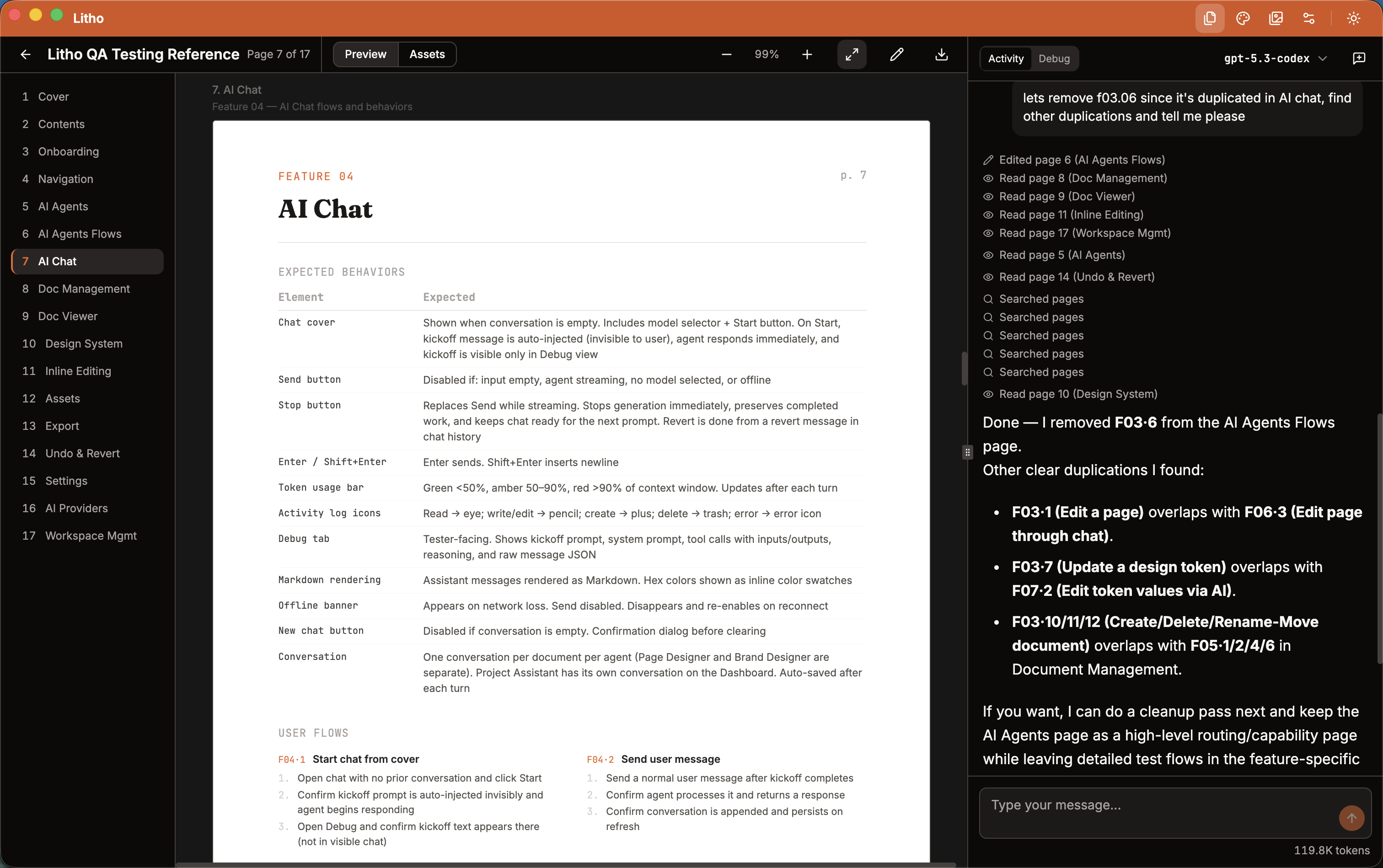Open the image assets icon in the title bar

[1276, 18]
